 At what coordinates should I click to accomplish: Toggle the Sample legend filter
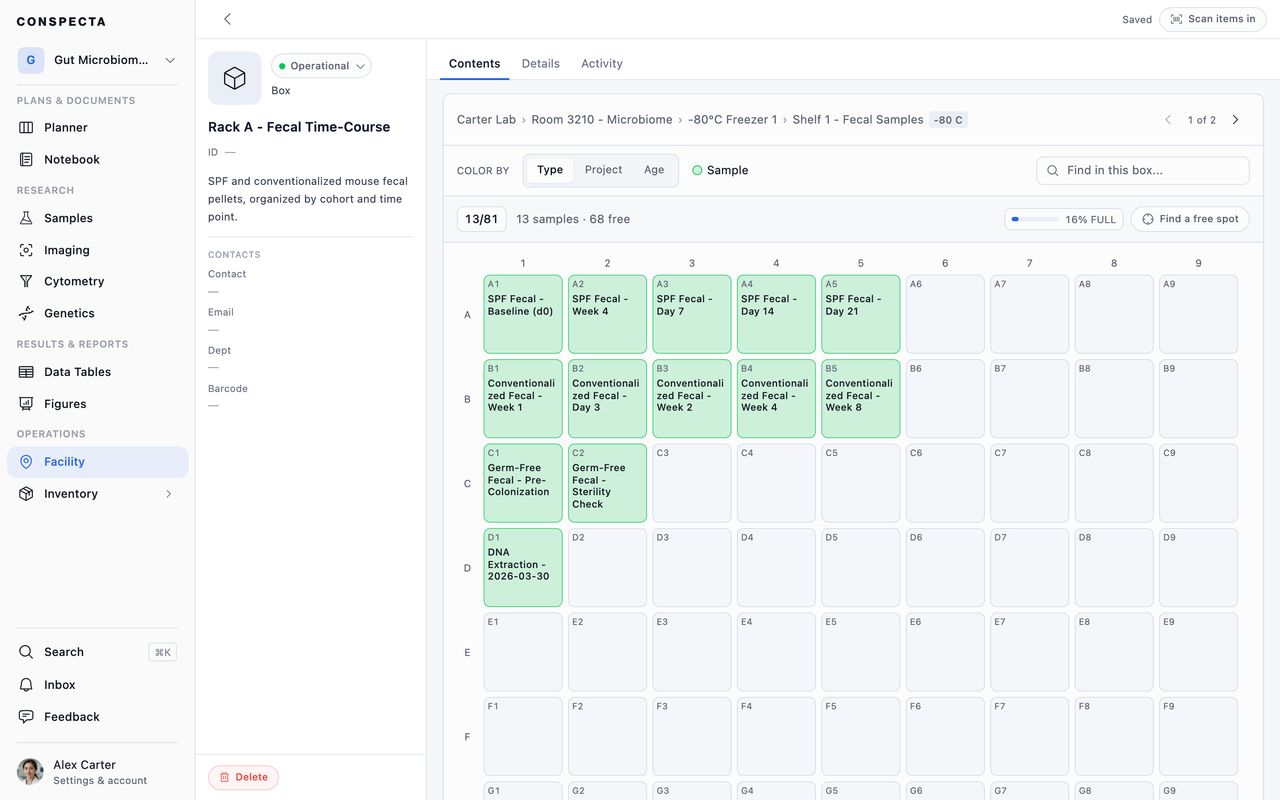pos(720,170)
